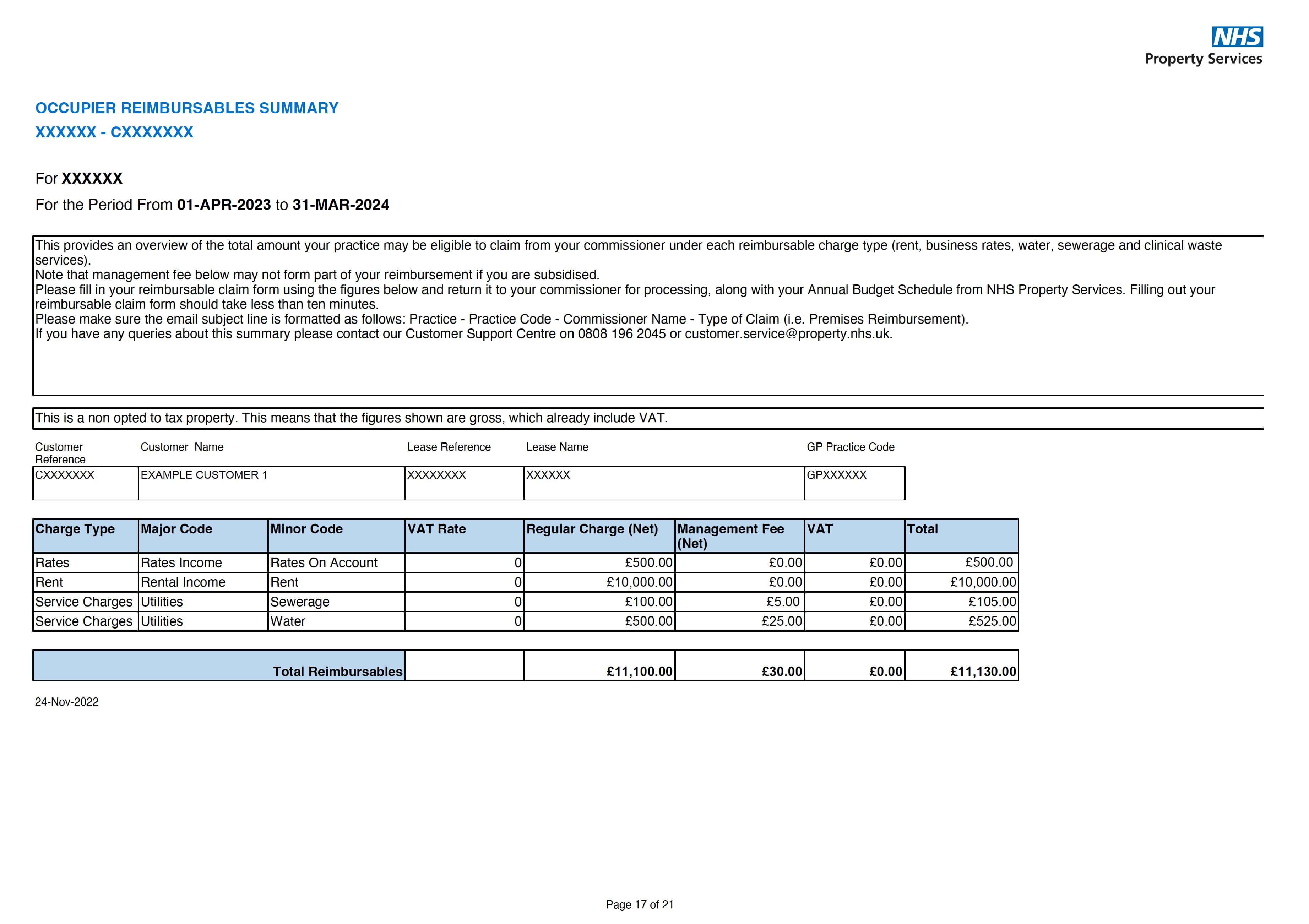This screenshot has width=1309, height=924.
Task: Click the Rates On Account cell
Action: (324, 562)
